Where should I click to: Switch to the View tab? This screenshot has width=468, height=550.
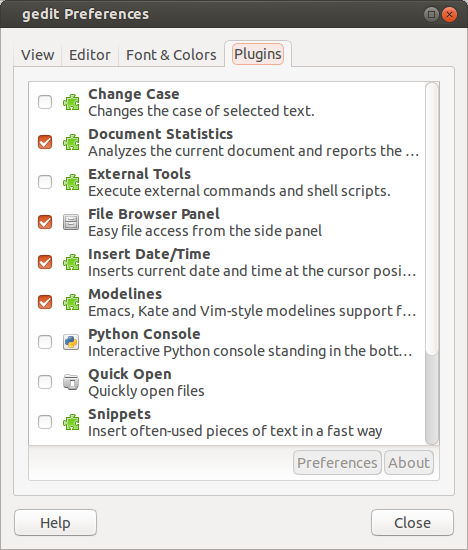(x=38, y=55)
